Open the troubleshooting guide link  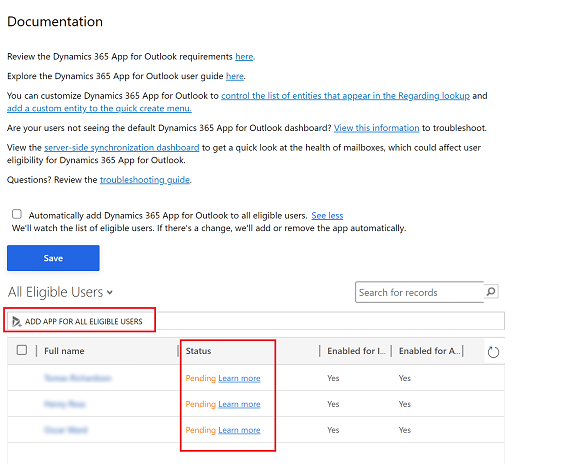tap(145, 180)
